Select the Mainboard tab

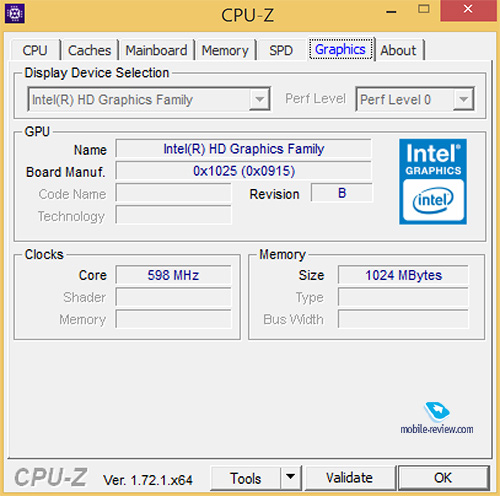point(156,51)
